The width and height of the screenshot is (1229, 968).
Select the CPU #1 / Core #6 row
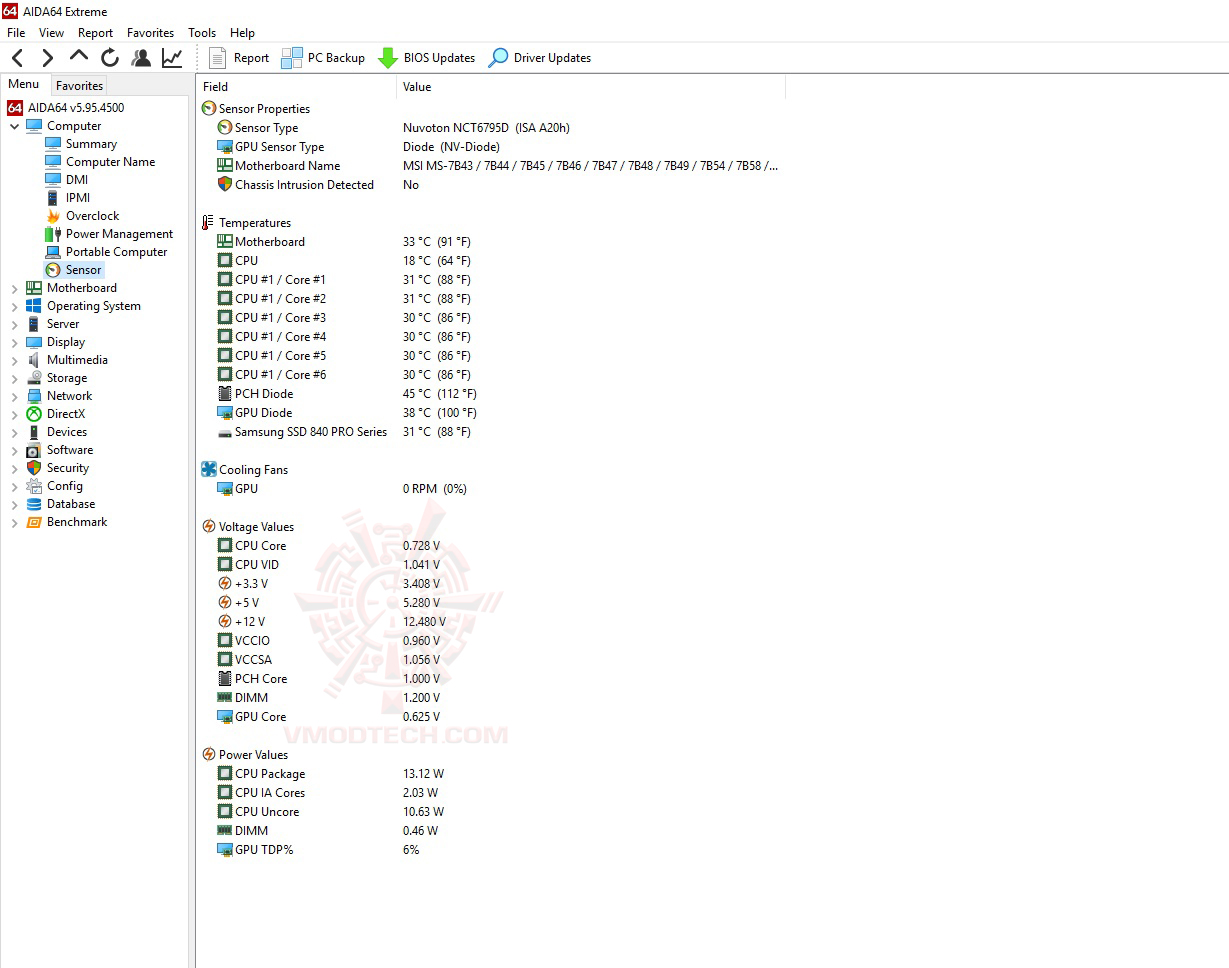[491, 375]
